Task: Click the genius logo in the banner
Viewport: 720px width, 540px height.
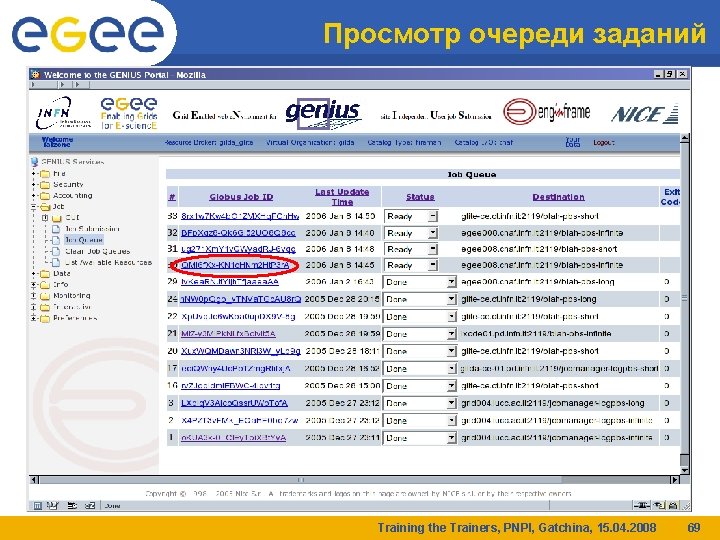Action: tap(323, 114)
